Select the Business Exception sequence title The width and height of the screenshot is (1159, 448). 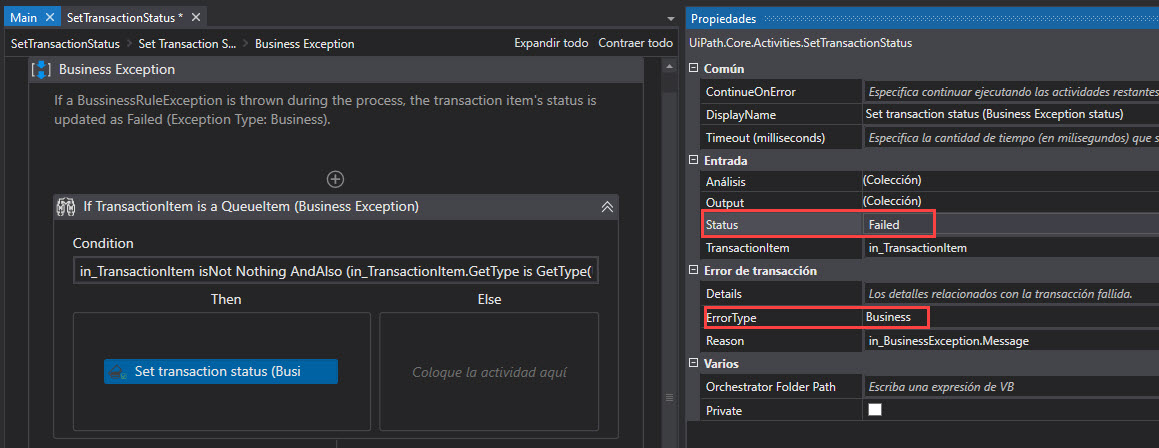[x=117, y=69]
